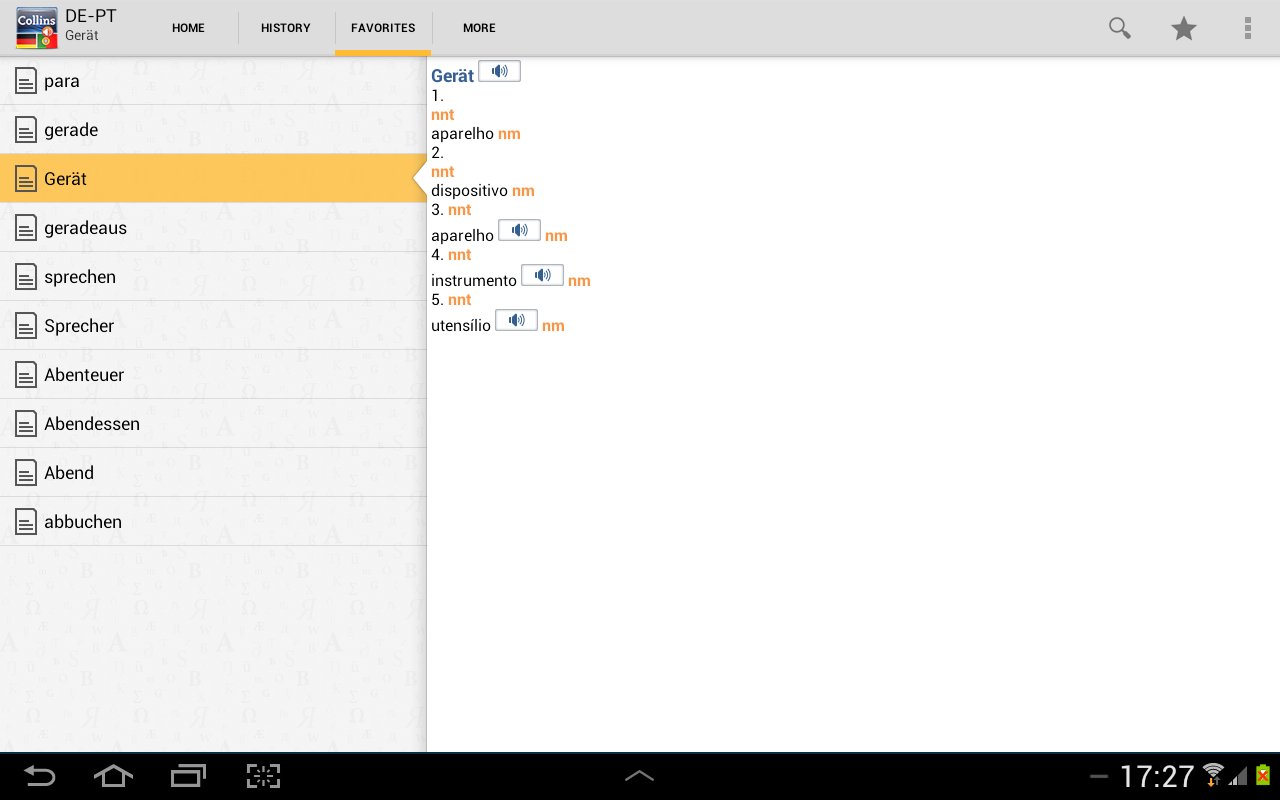The width and height of the screenshot is (1280, 800).
Task: Tap the Android home button
Action: 113,776
